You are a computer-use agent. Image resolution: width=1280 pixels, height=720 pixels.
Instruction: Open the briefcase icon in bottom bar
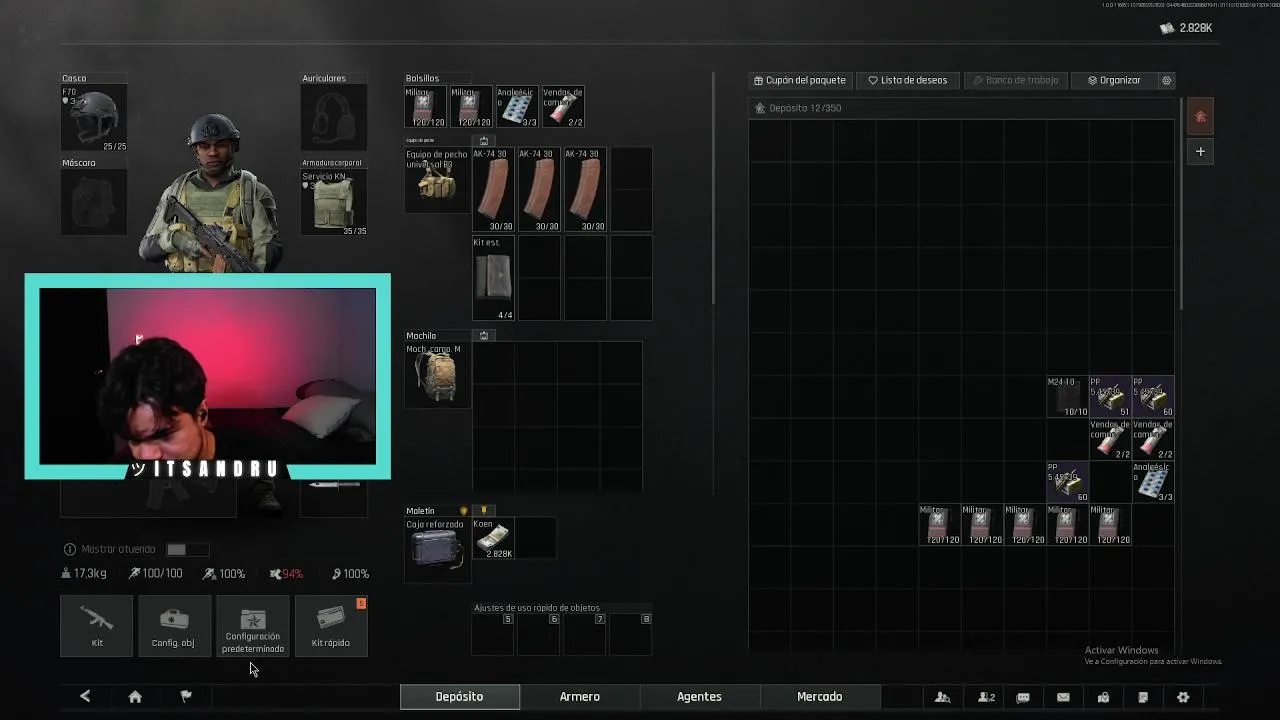point(1103,697)
